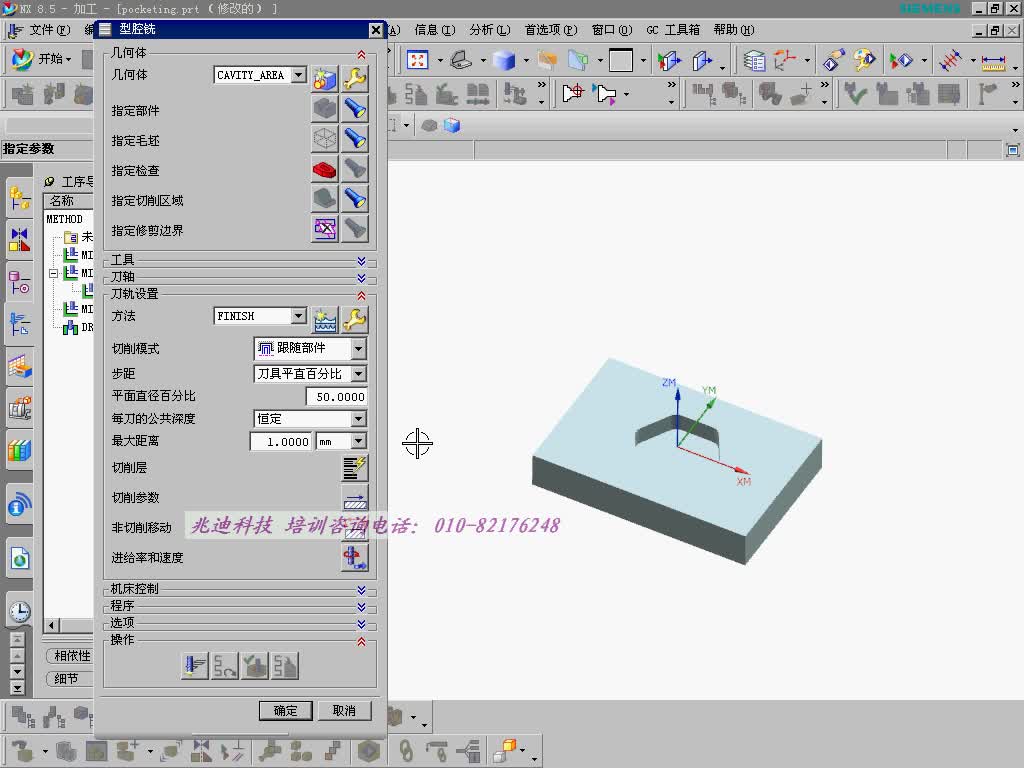Click the flat diameter percent 50.0000 field
1024x768 pixels.
tap(337, 396)
